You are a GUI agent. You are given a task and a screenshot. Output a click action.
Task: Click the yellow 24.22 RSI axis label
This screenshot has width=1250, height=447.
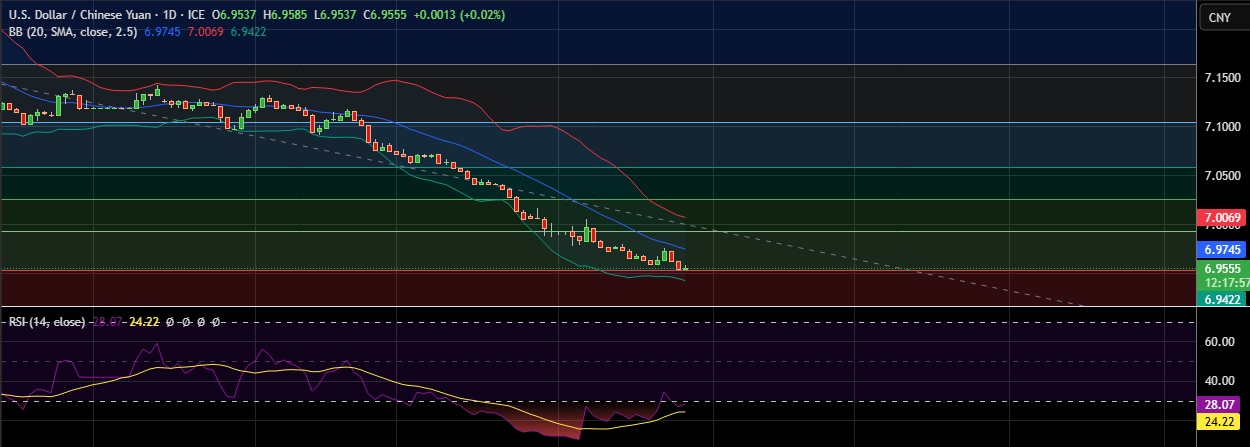tap(1223, 422)
